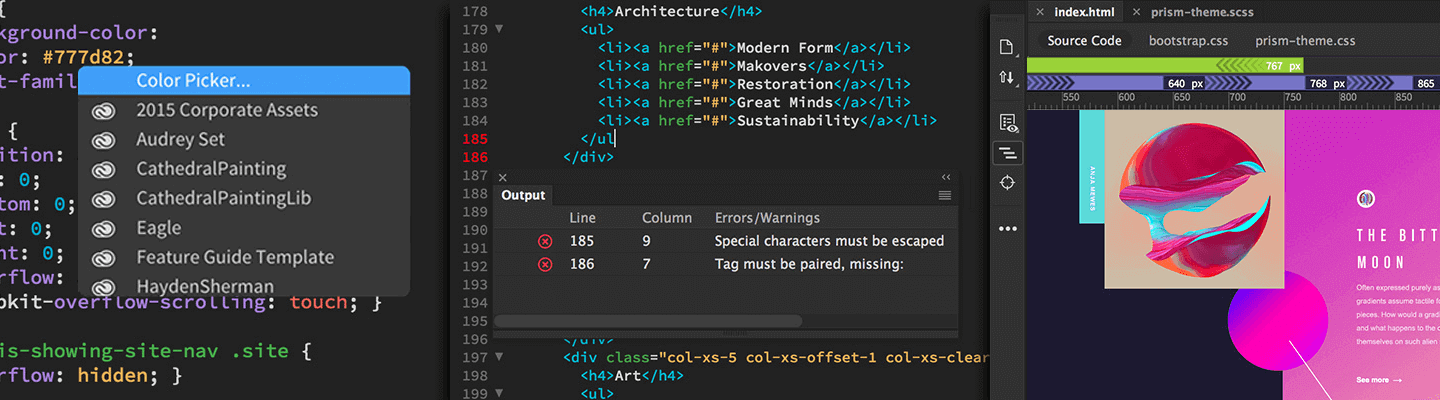
Task: Select the format source code icon
Action: (x=1007, y=153)
